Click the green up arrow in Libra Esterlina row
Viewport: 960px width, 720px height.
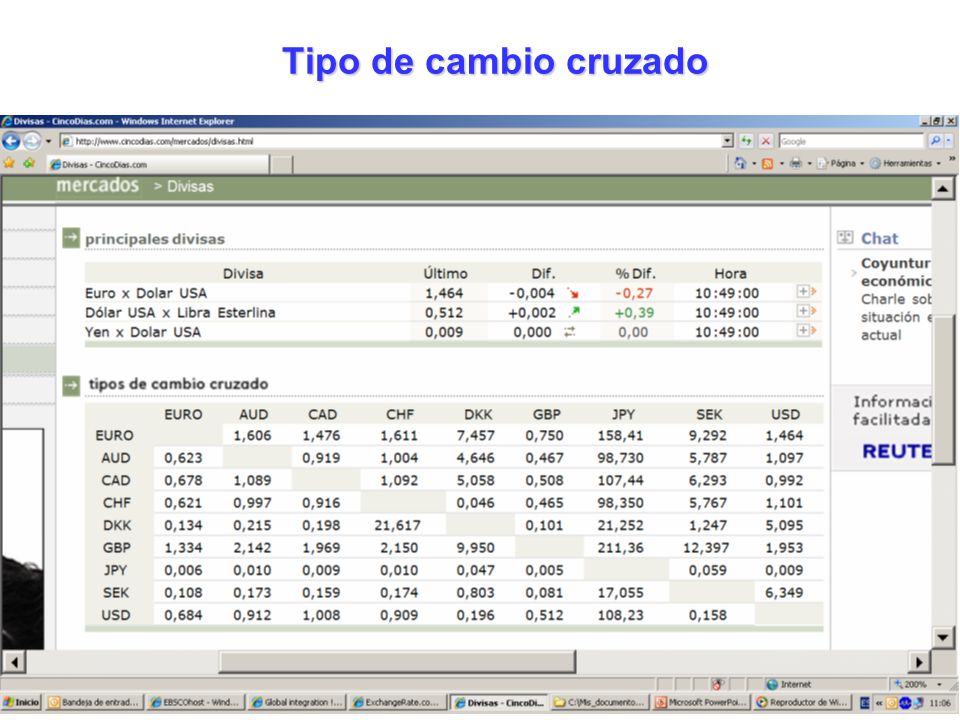coord(574,312)
